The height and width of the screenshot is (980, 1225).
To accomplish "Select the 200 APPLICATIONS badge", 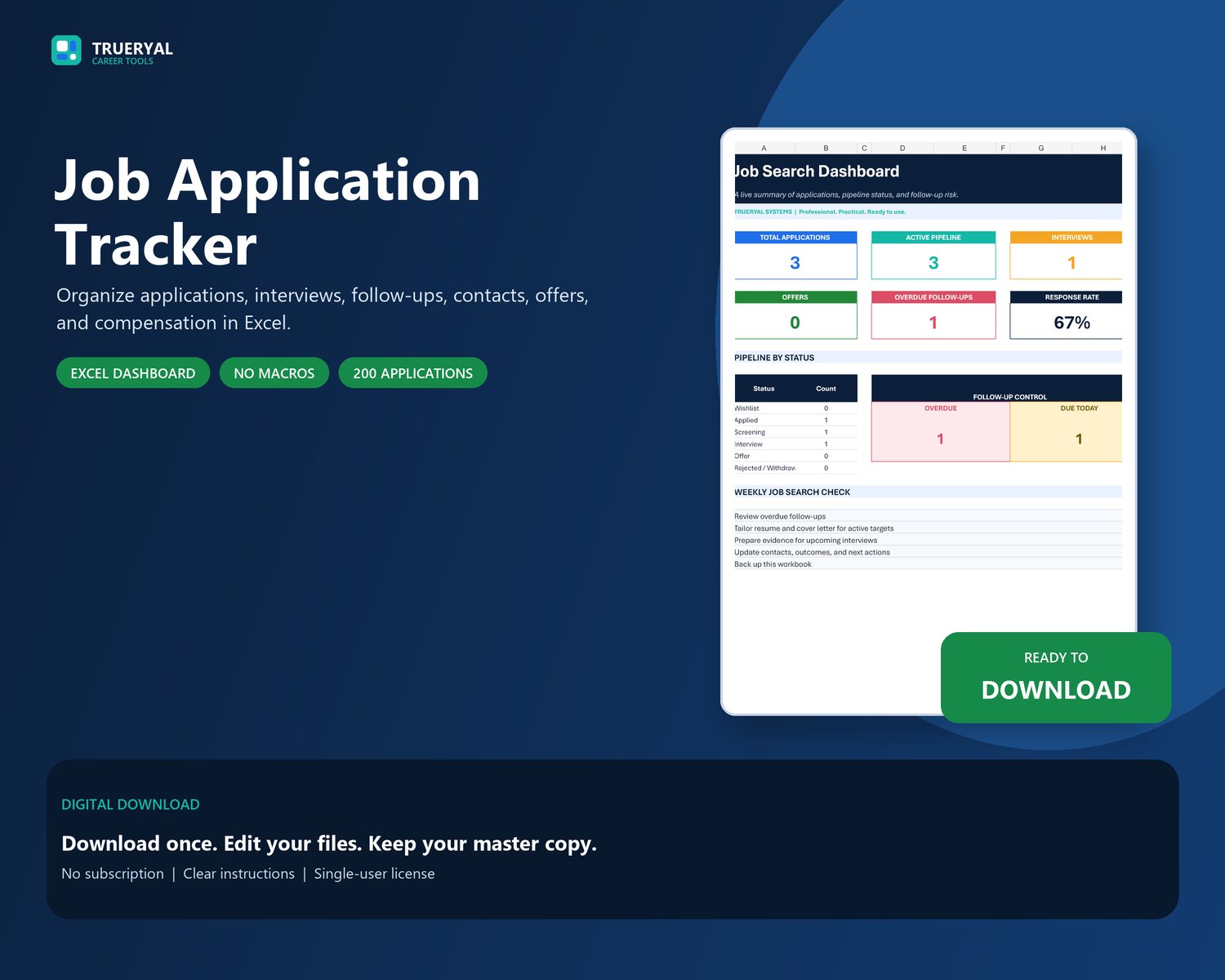I will (413, 373).
